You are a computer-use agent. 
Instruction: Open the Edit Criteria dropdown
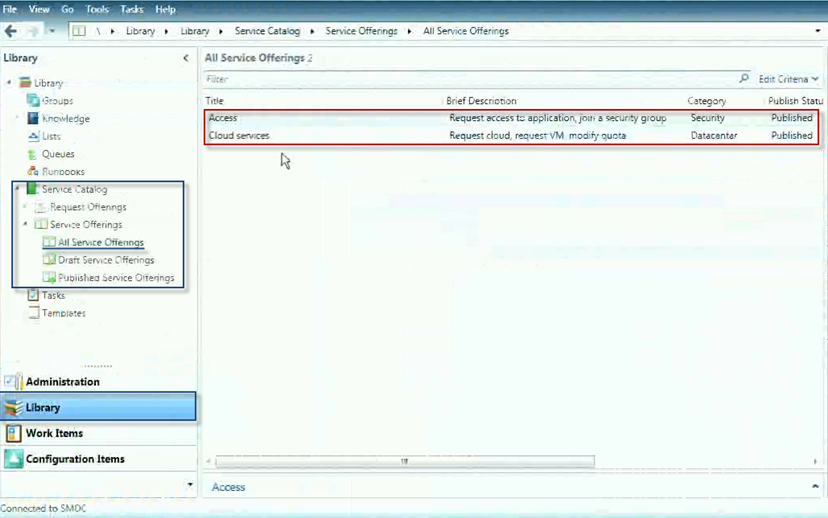[788, 79]
